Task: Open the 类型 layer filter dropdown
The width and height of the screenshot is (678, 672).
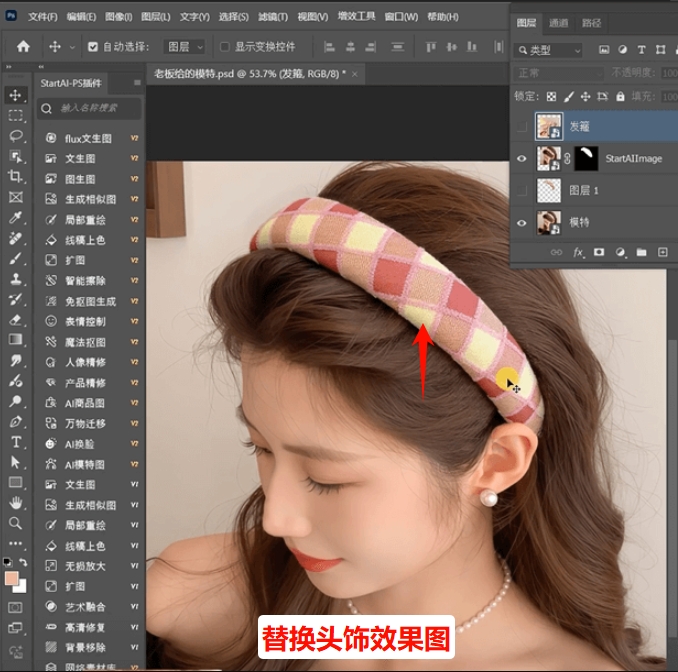Action: (x=548, y=50)
